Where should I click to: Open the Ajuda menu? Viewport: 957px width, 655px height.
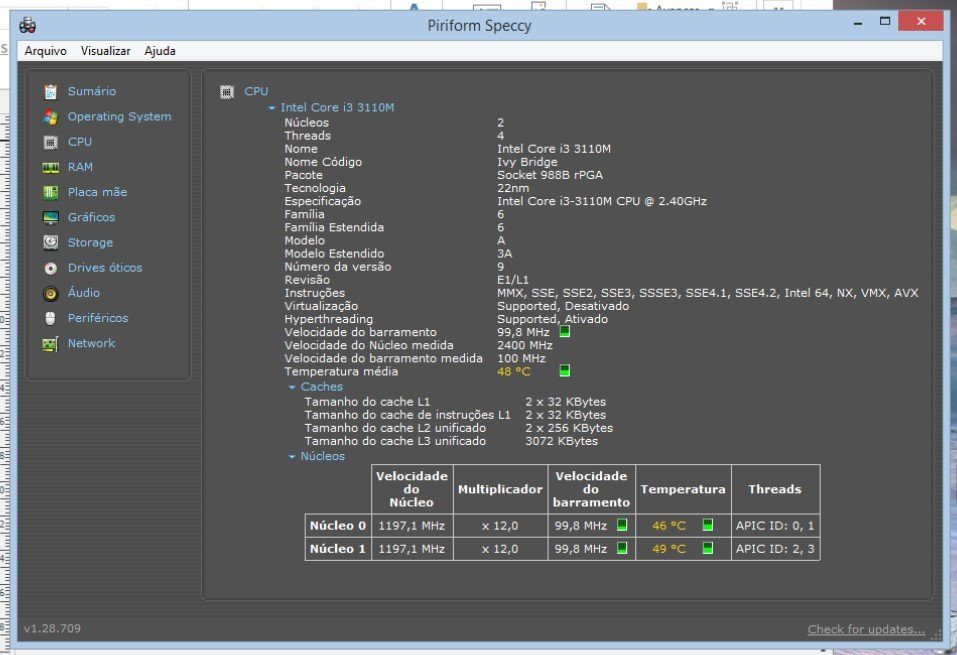click(160, 51)
